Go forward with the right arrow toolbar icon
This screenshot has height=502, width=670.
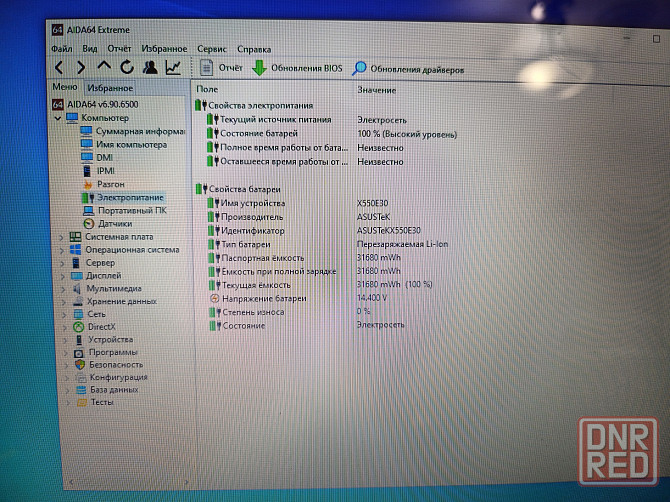click(x=81, y=67)
